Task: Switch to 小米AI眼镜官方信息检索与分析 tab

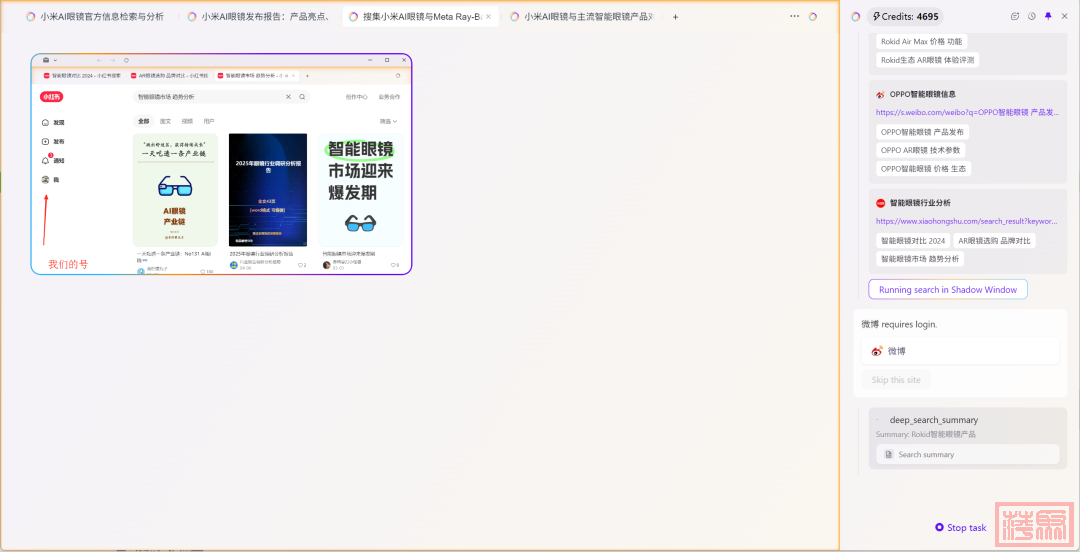Action: click(x=100, y=17)
